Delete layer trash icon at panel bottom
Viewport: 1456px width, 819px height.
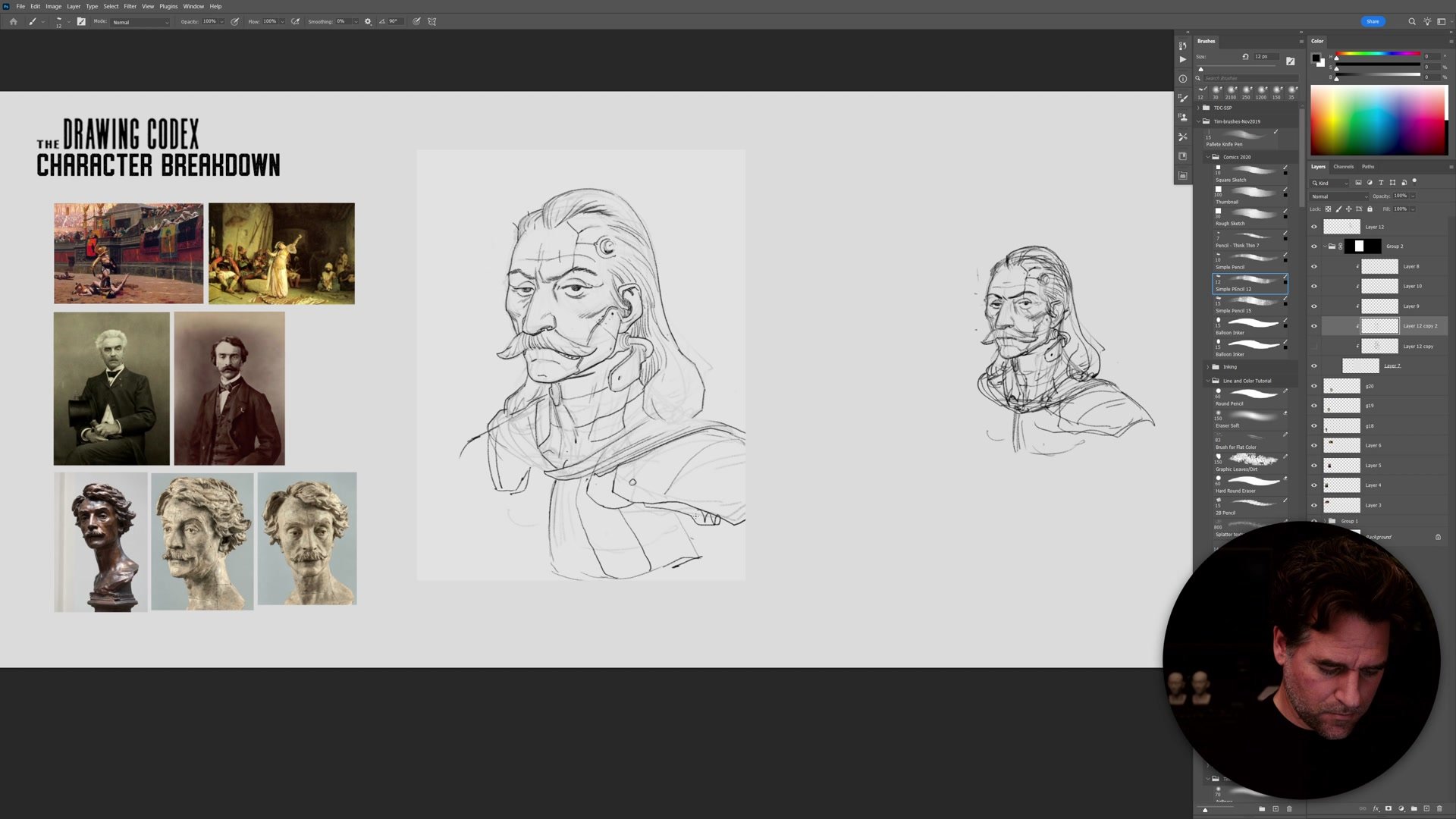coord(1439,809)
